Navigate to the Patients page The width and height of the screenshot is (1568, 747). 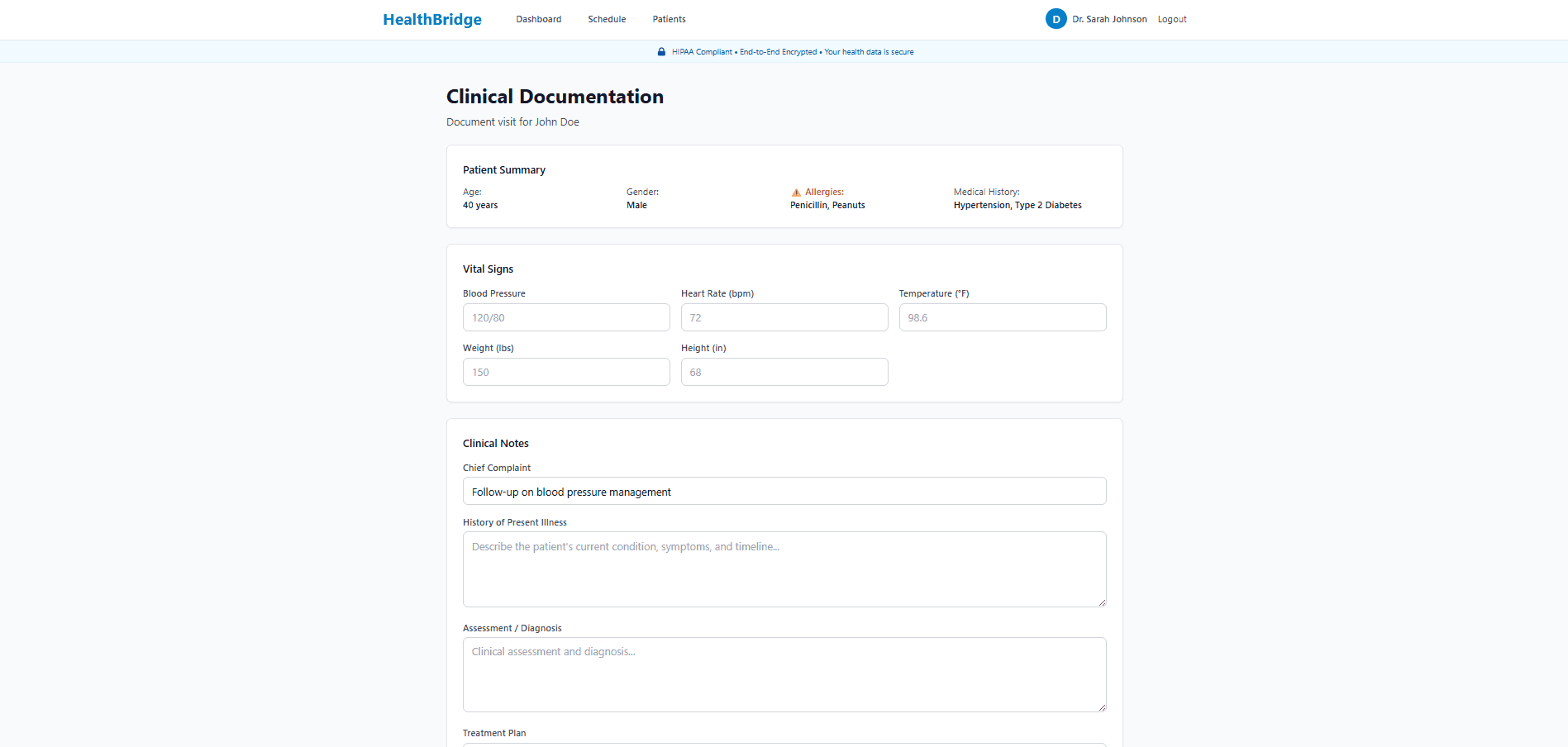(669, 19)
